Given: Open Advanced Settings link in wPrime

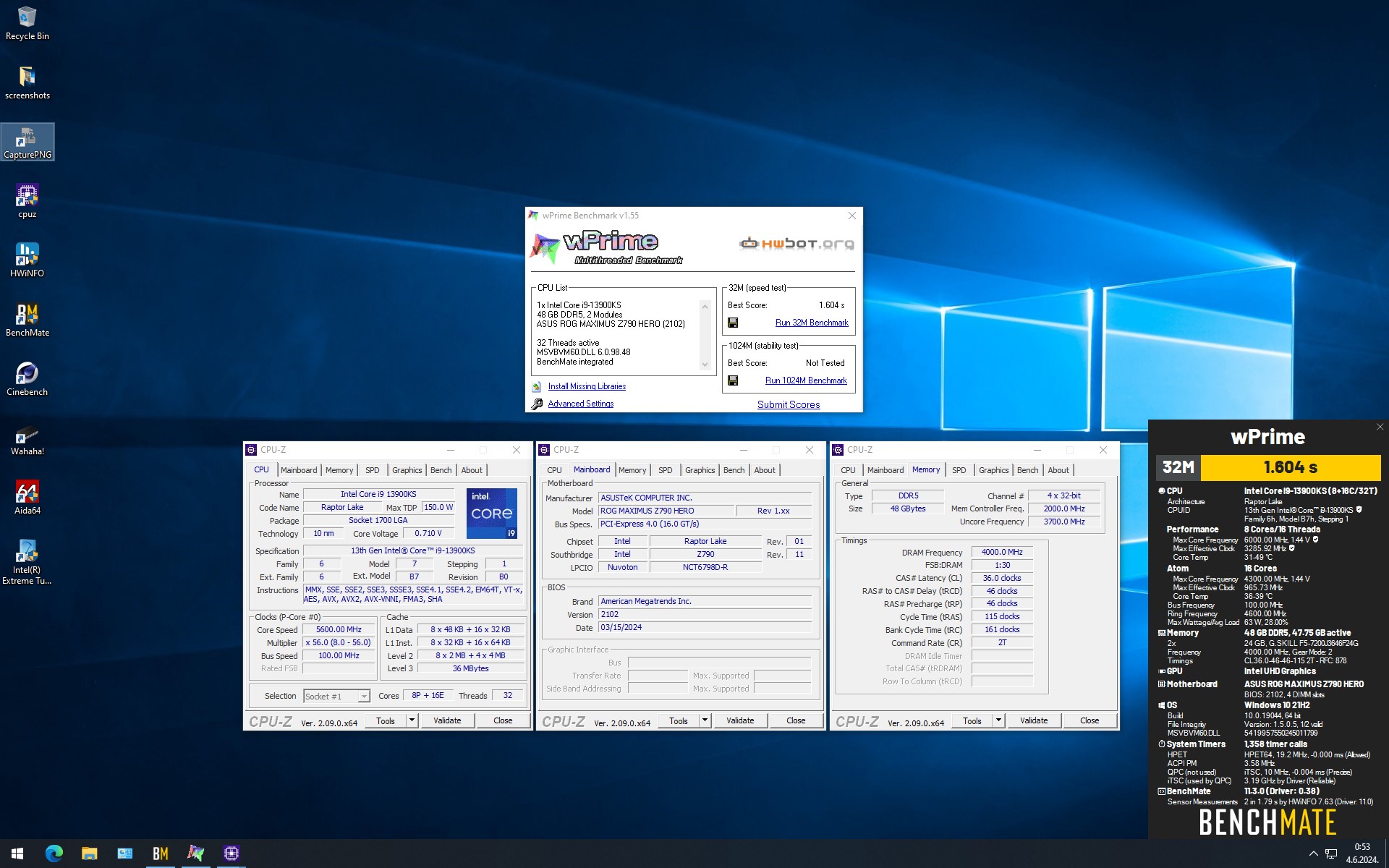Looking at the screenshot, I should click(580, 404).
